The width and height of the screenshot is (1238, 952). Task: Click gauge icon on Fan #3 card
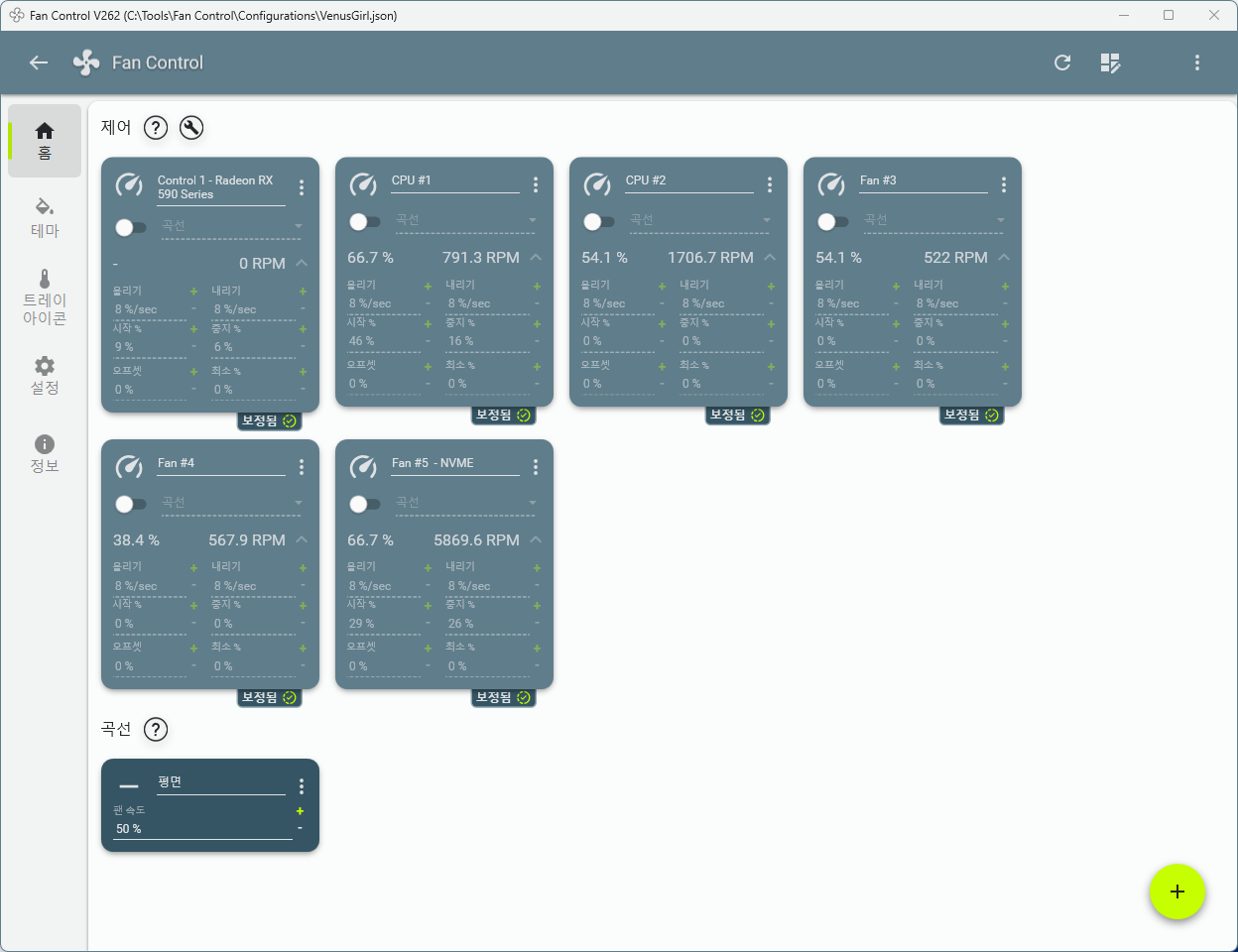831,184
